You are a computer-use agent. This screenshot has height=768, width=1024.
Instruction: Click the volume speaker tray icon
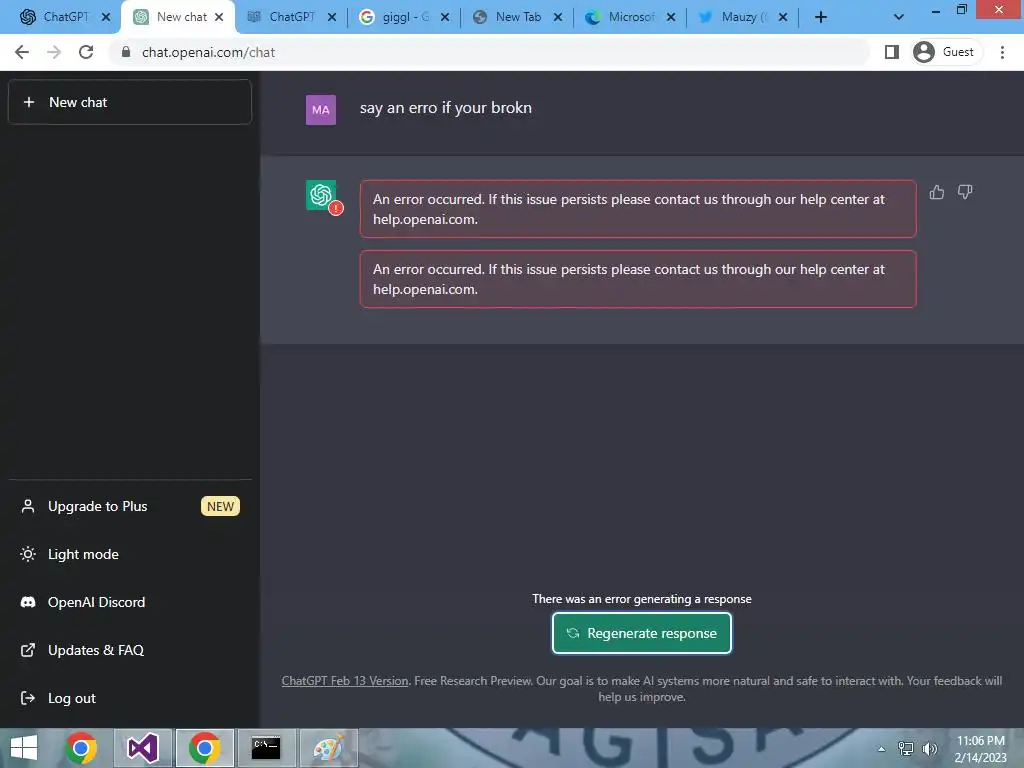pos(929,748)
